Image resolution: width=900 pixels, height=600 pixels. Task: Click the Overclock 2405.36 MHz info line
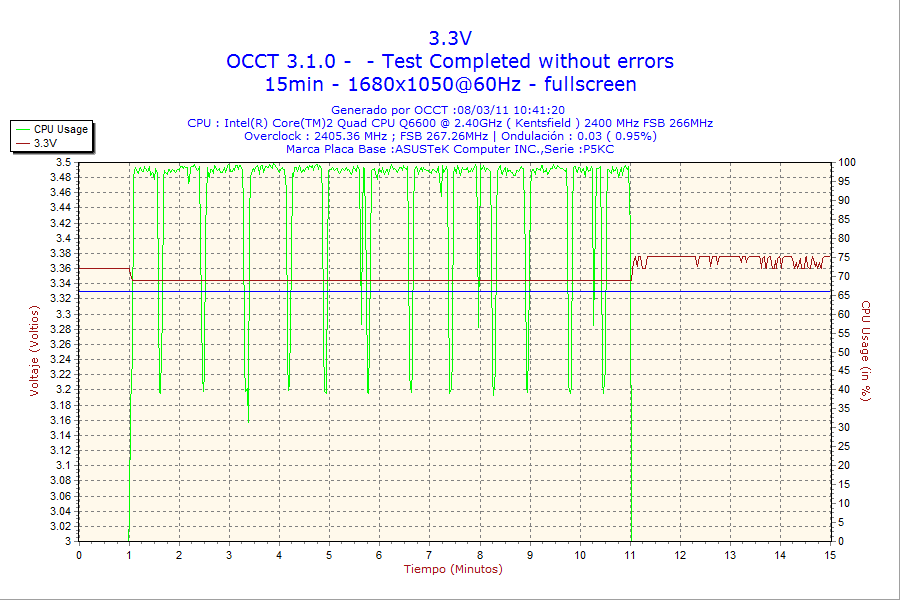[x=450, y=136]
